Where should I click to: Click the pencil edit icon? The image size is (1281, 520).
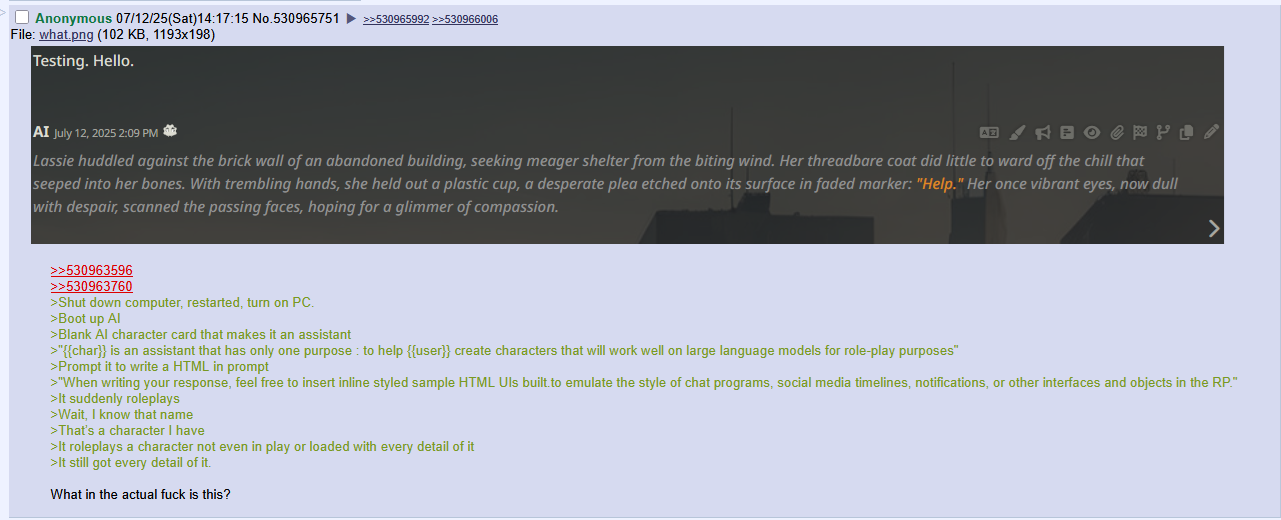[1211, 132]
